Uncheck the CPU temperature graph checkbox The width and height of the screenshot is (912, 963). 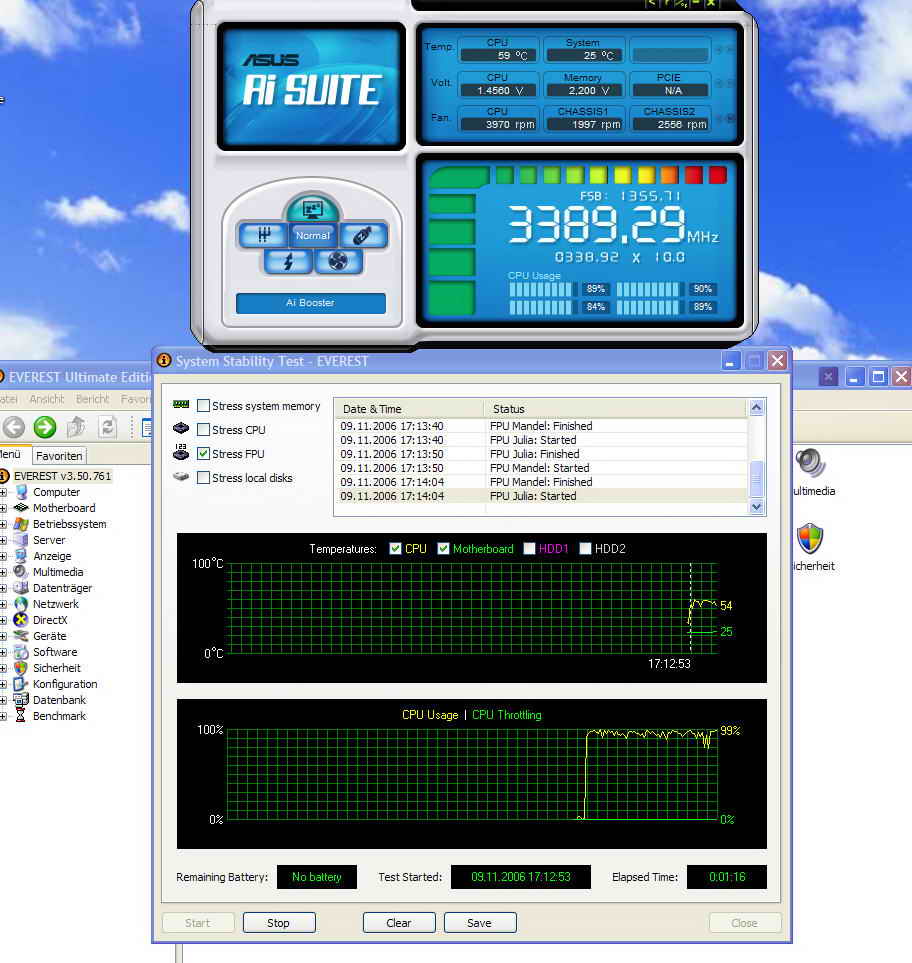click(x=396, y=548)
